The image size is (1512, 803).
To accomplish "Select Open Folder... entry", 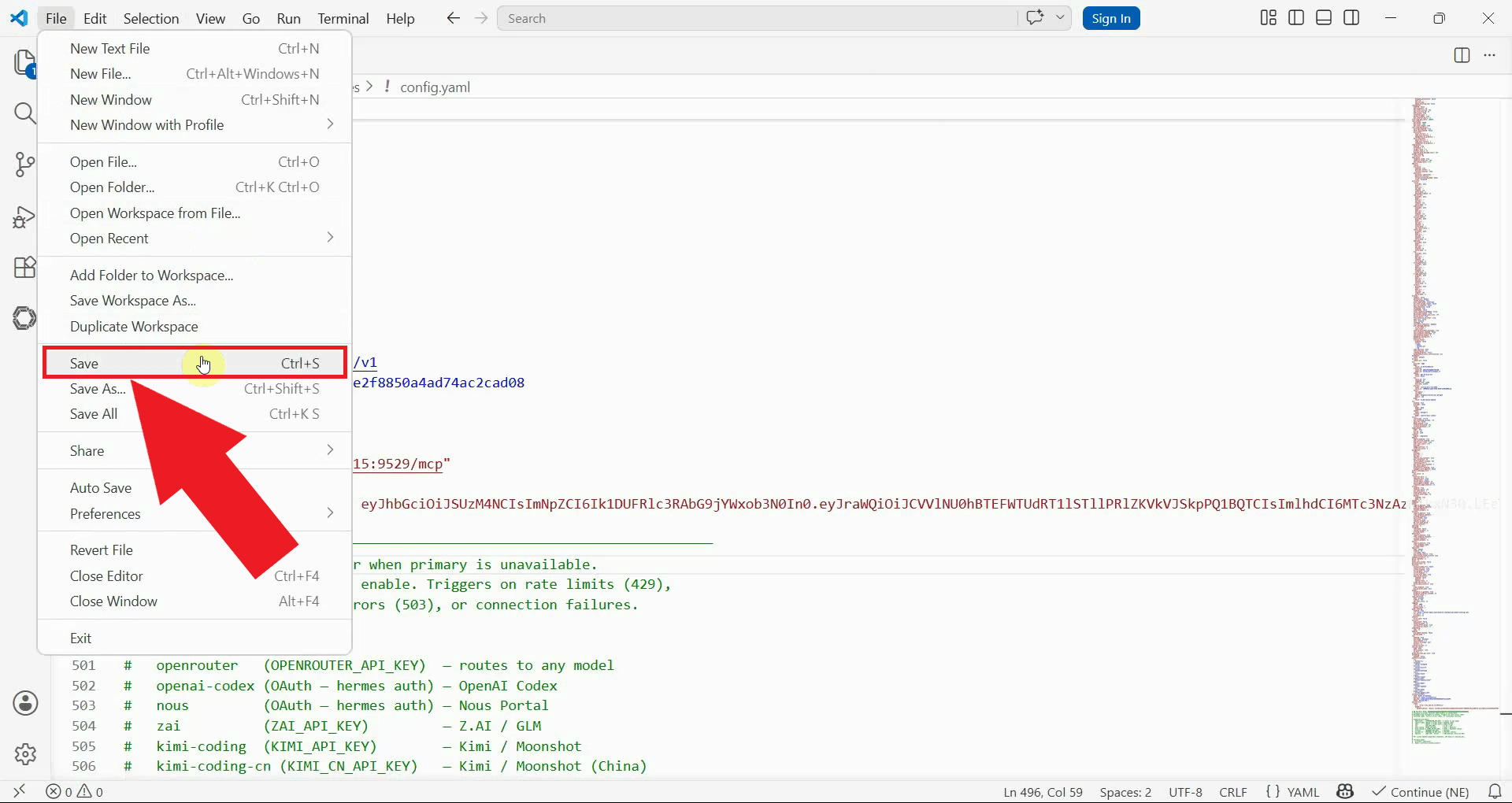I will [x=195, y=187].
